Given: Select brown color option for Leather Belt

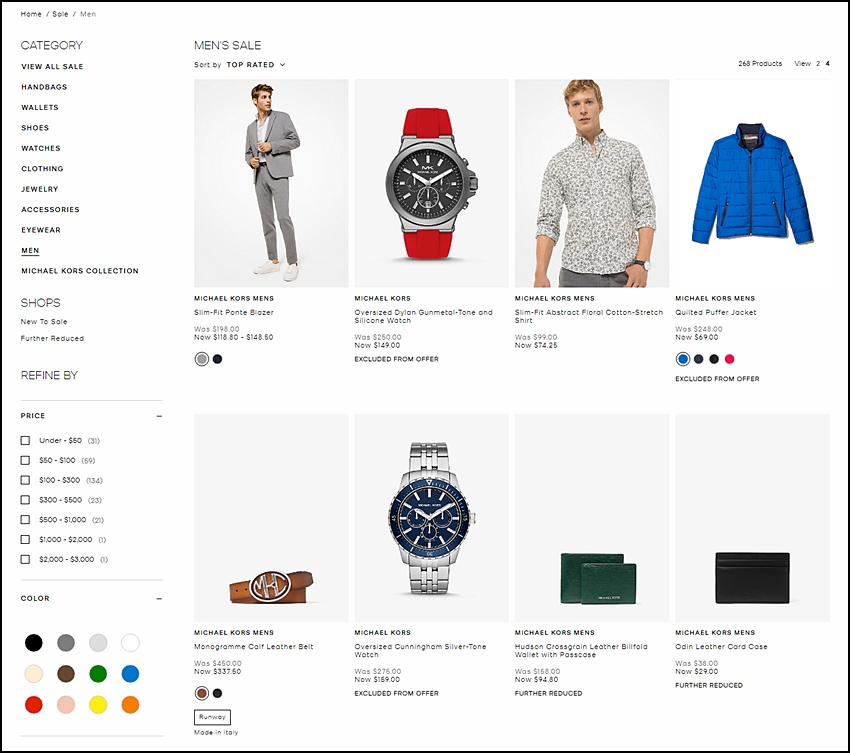Looking at the screenshot, I should (202, 693).
